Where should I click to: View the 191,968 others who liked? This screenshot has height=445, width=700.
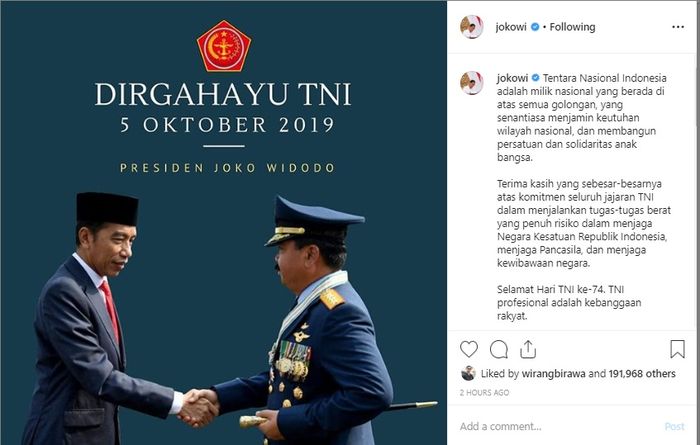click(x=642, y=374)
